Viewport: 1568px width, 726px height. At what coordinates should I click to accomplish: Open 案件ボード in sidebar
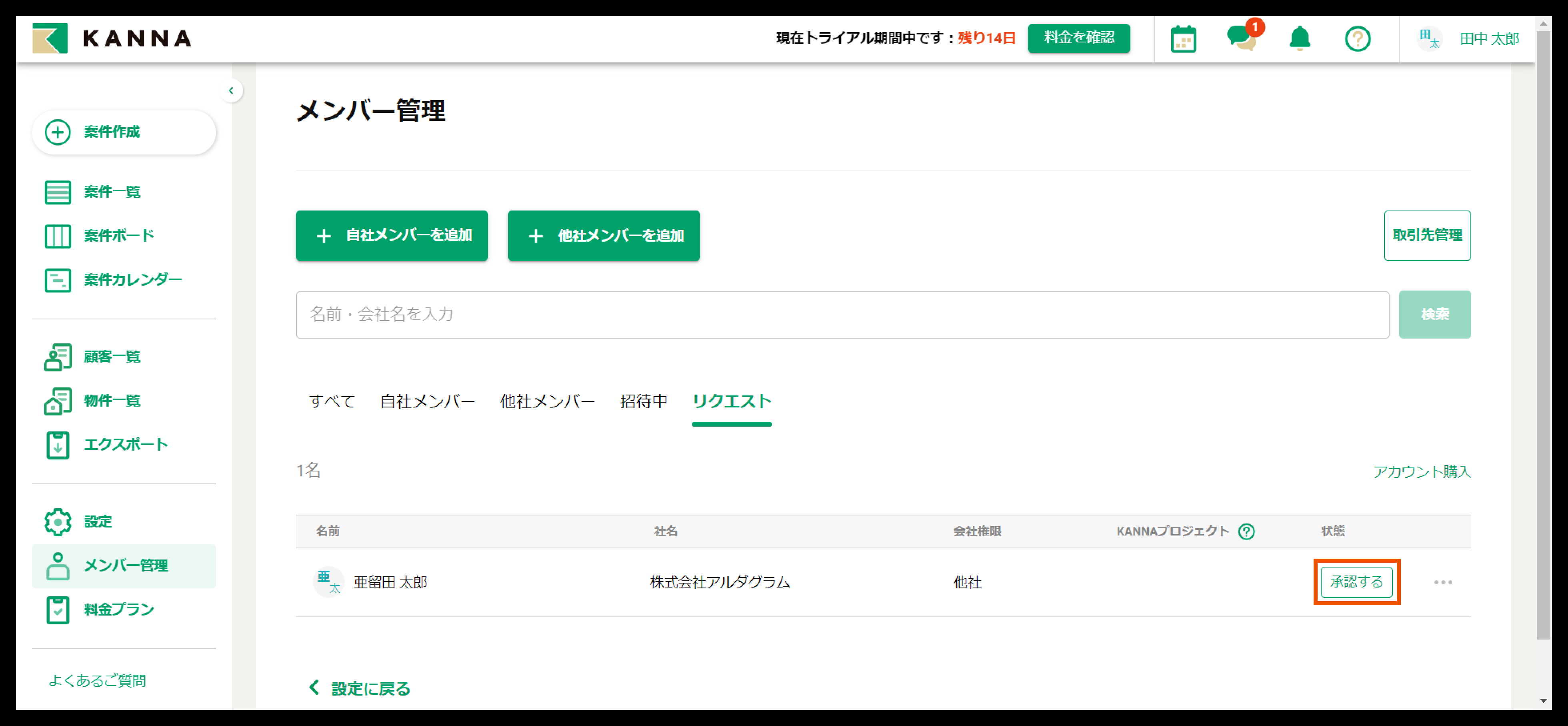(99, 236)
